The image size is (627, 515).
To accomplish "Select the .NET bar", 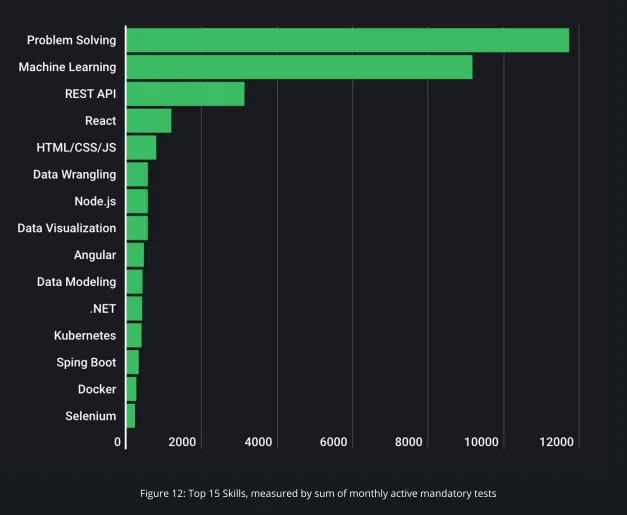I will (x=134, y=308).
